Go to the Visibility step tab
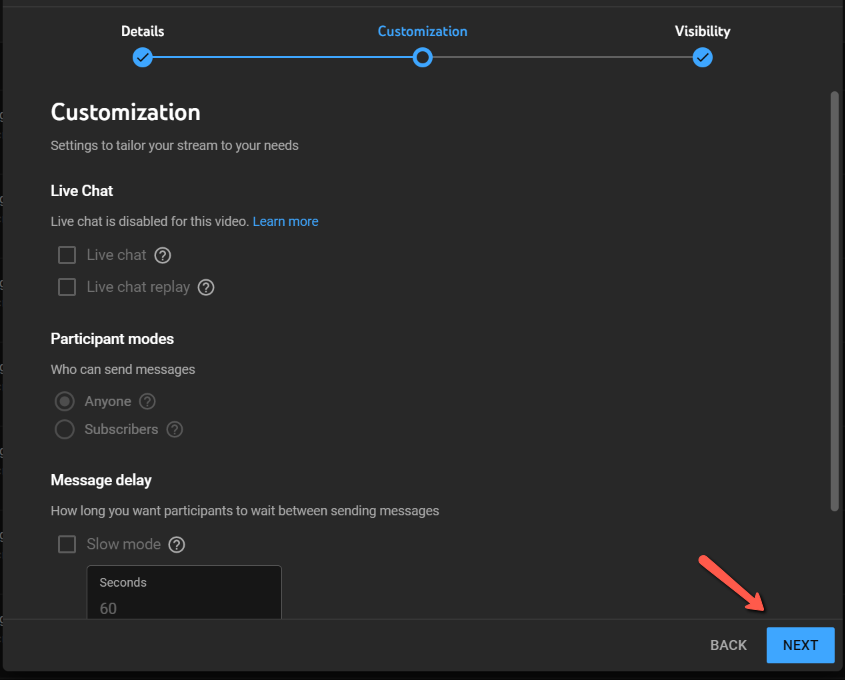 (703, 31)
